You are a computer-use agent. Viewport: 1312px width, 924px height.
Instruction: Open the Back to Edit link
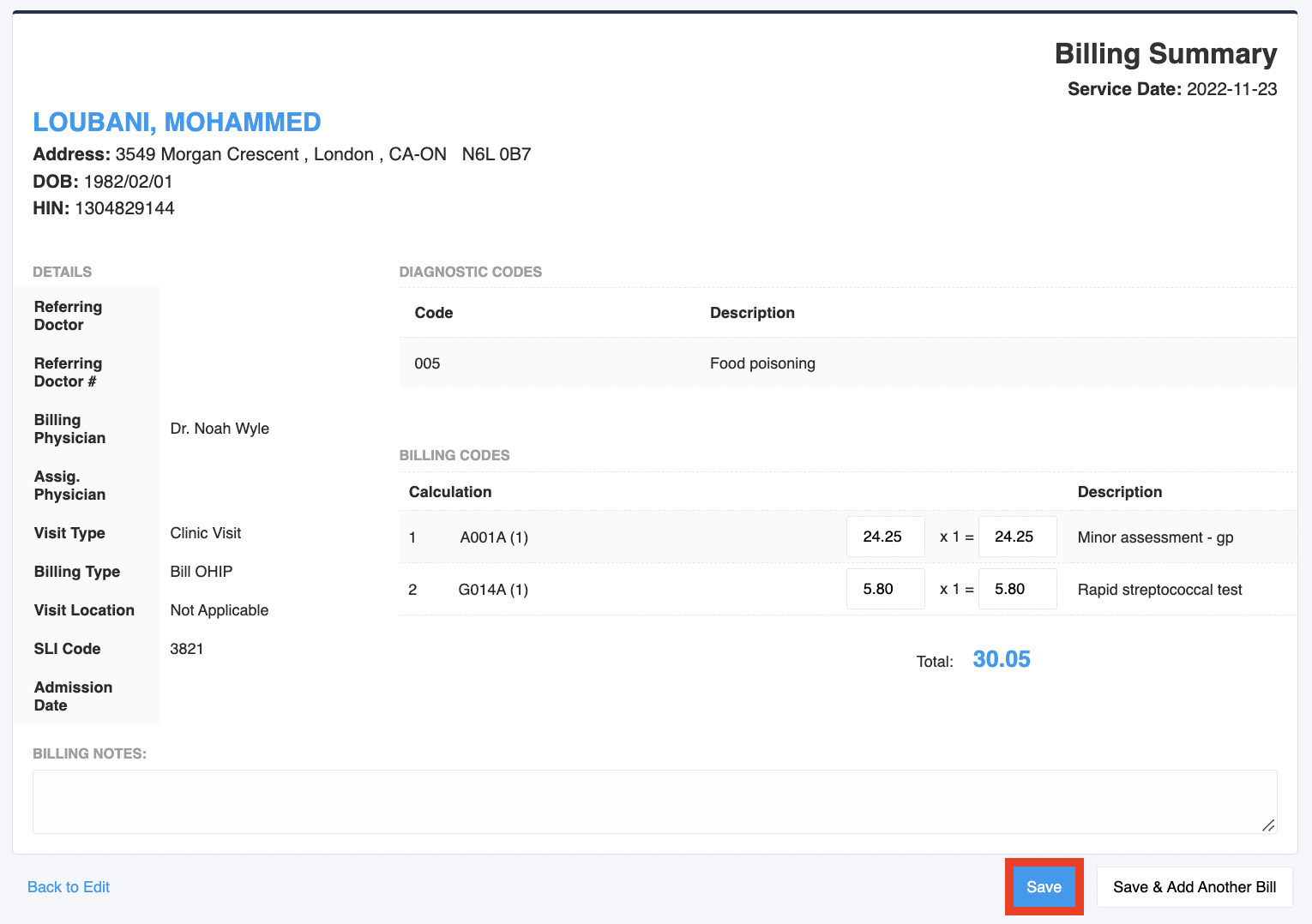[68, 886]
